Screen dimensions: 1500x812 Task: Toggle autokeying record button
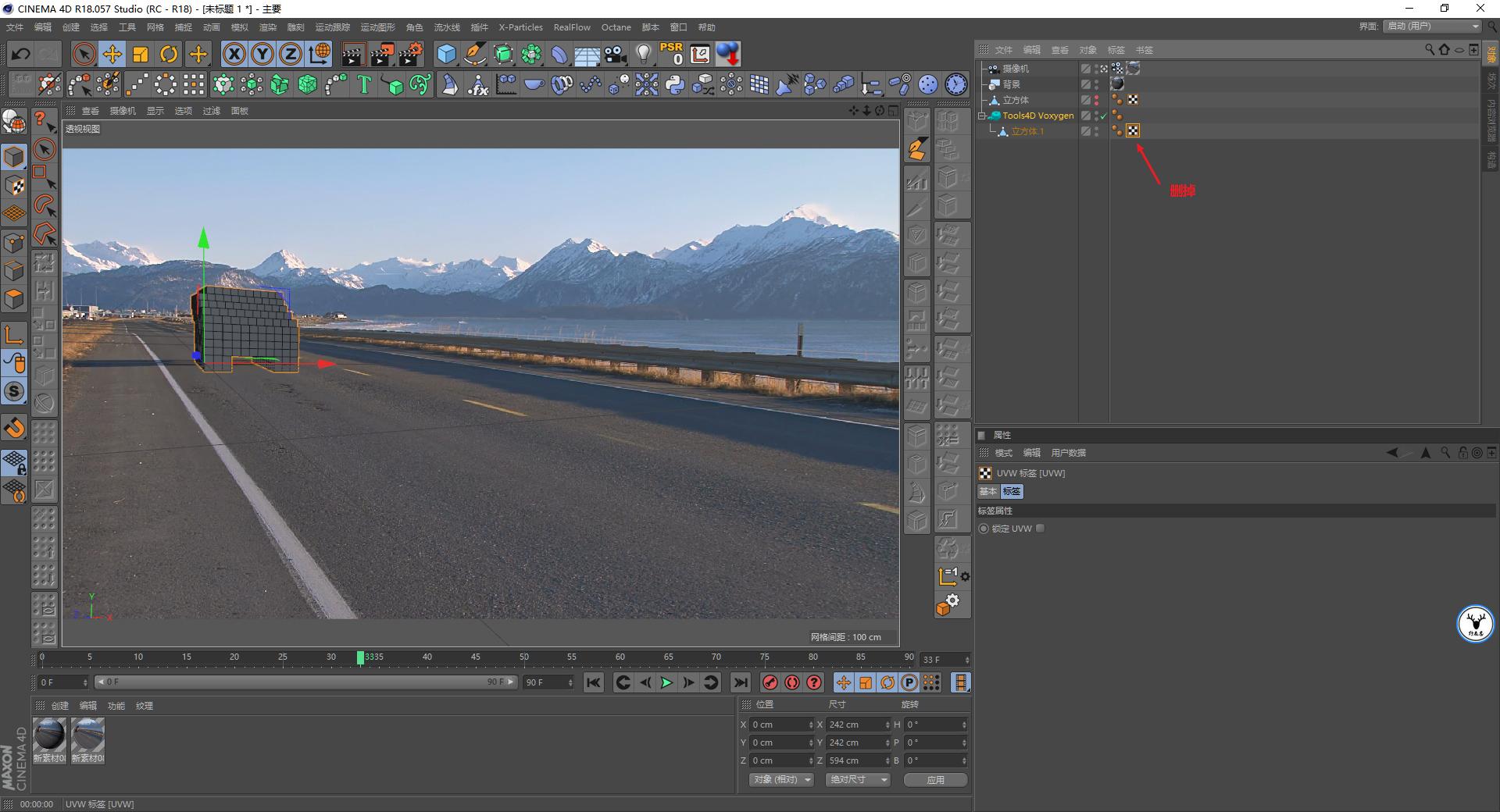[792, 682]
